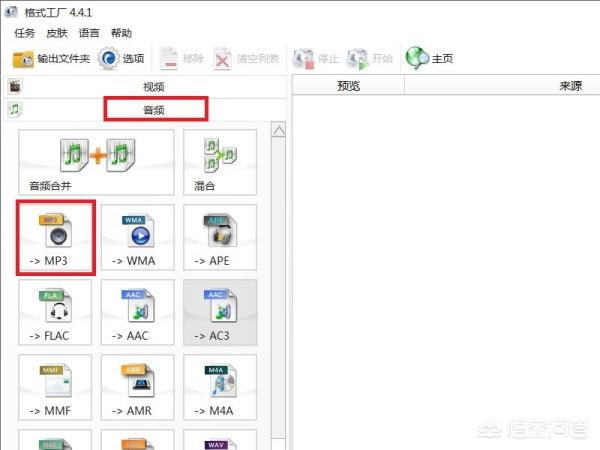The width and height of the screenshot is (600, 450).
Task: Collapse the 音频 category section
Action: pyautogui.click(x=155, y=108)
